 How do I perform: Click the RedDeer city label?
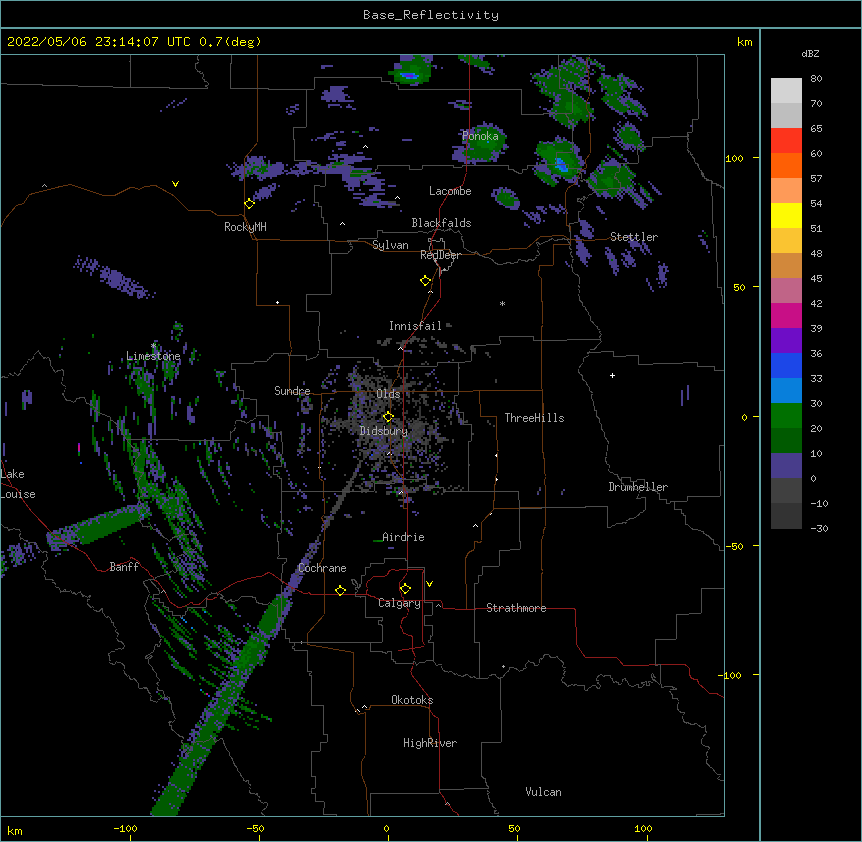tap(440, 255)
